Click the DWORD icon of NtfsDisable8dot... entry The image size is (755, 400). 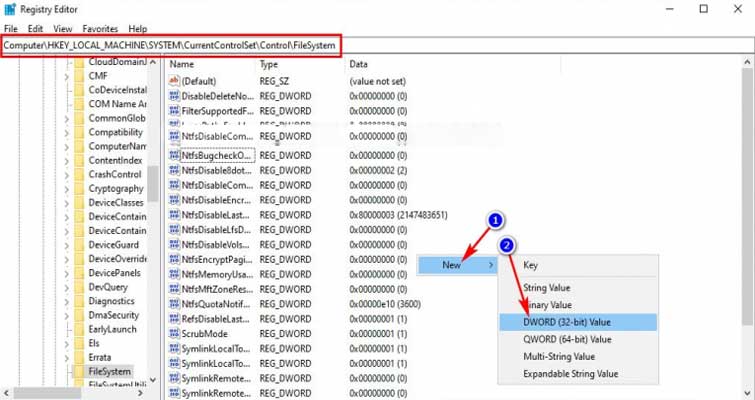coord(174,170)
